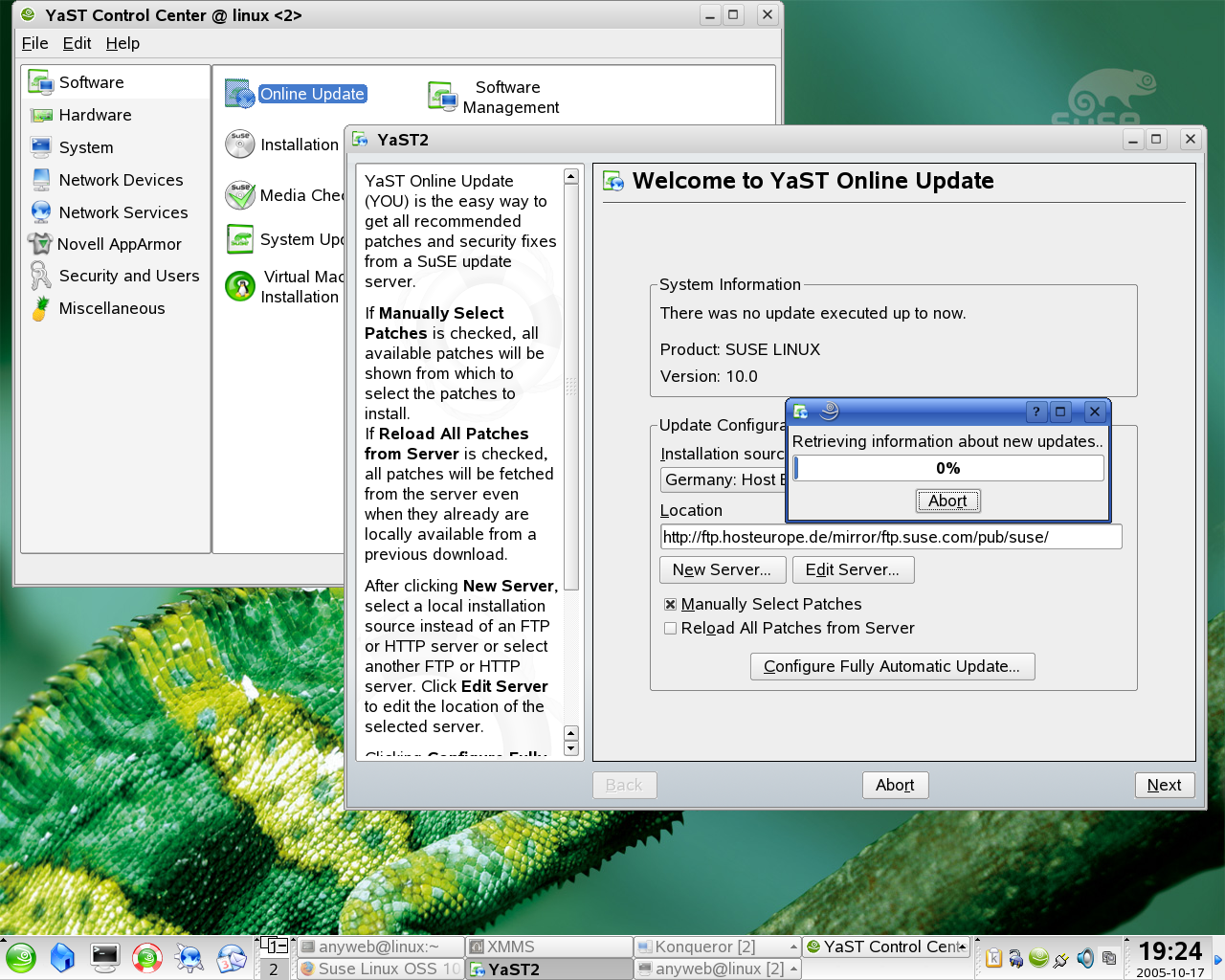Screen dimensions: 1225x980
Task: Open the Installation source combo box
Action: click(x=724, y=479)
